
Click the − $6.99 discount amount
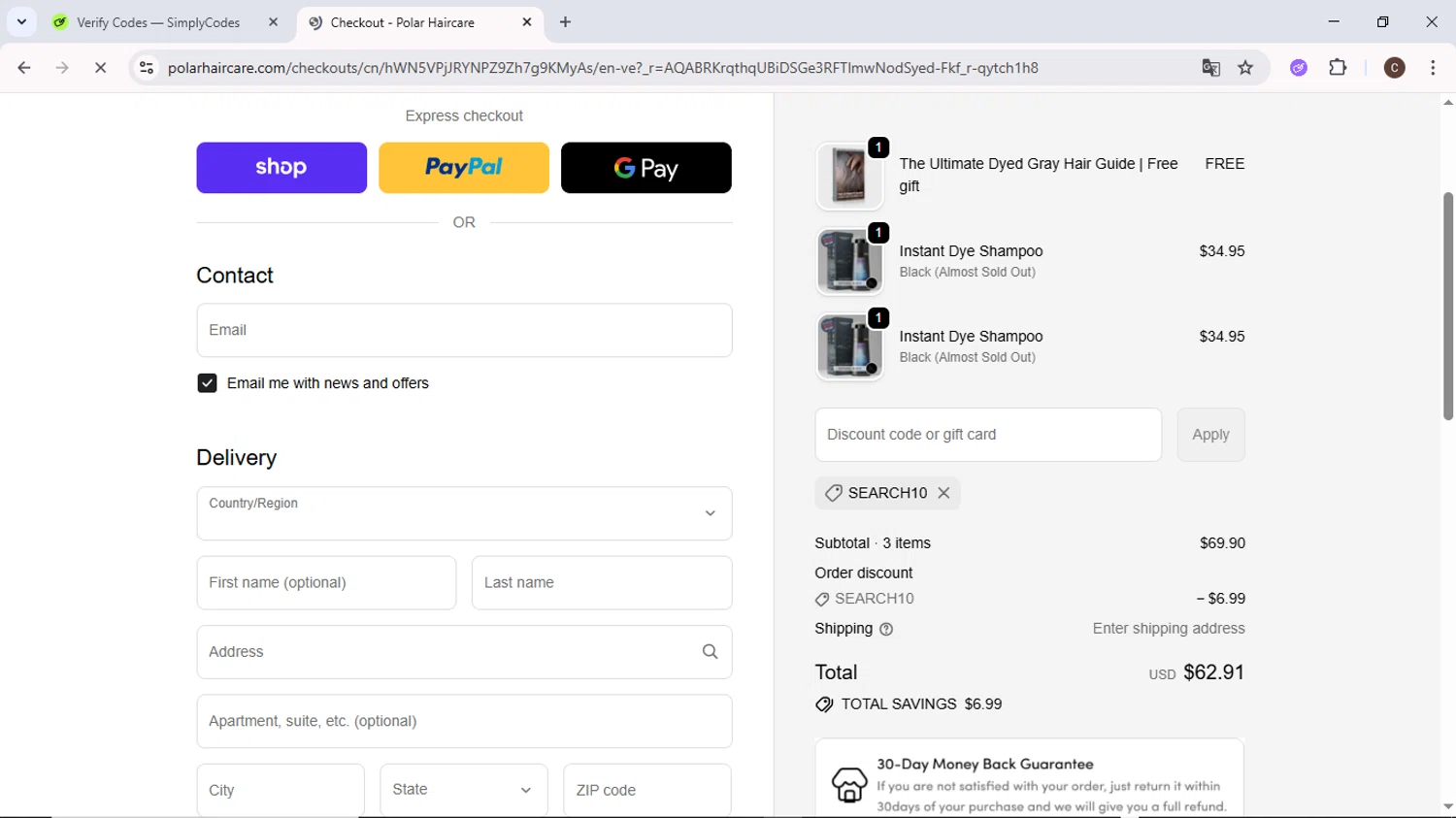pos(1220,599)
